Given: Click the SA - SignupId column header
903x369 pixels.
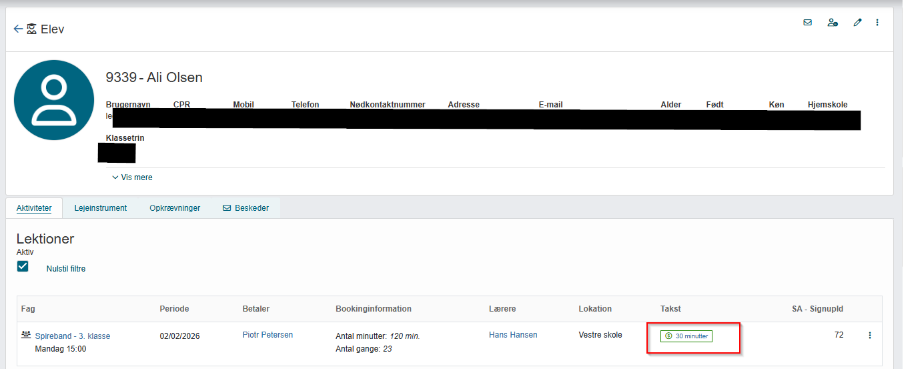Looking at the screenshot, I should pos(818,309).
